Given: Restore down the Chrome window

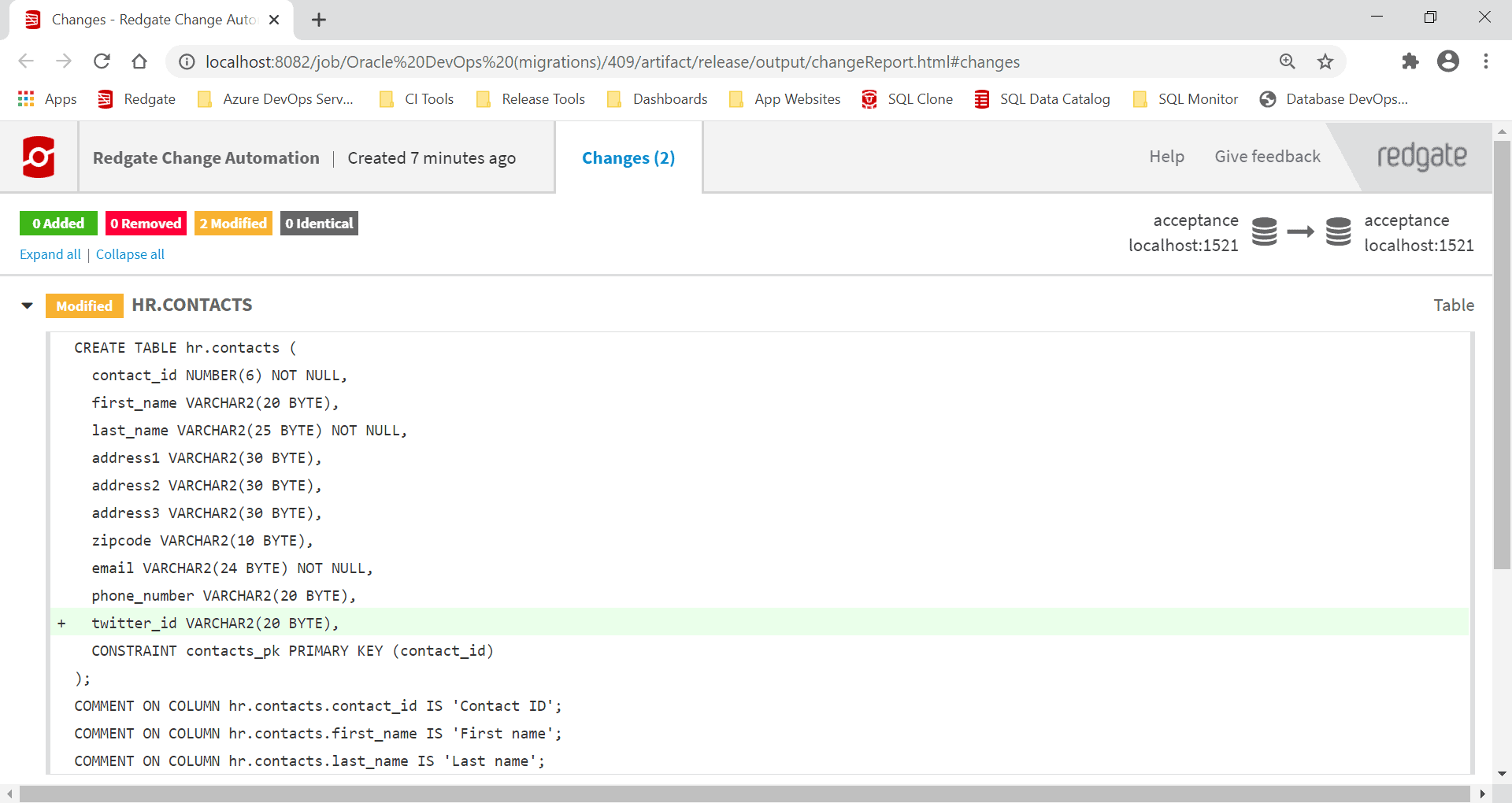Looking at the screenshot, I should [1431, 17].
